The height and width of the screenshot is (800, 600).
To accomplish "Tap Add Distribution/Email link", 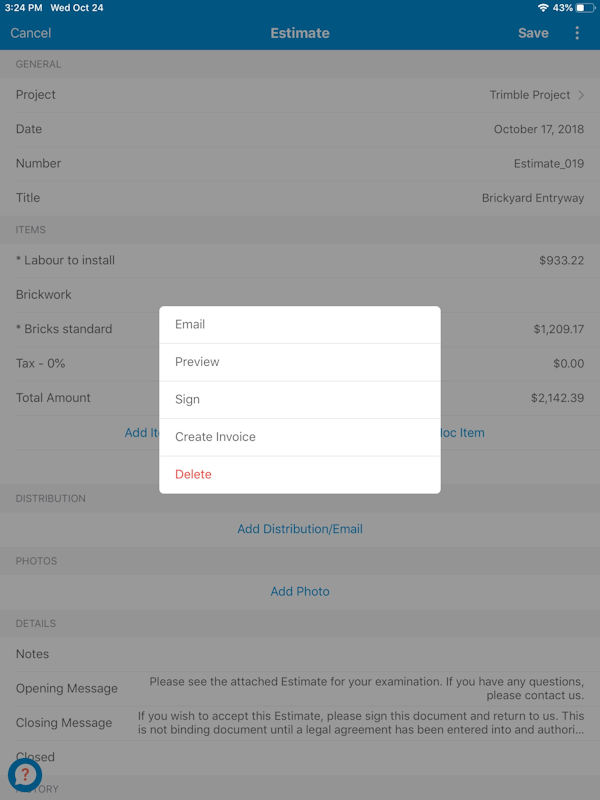I will tap(300, 529).
